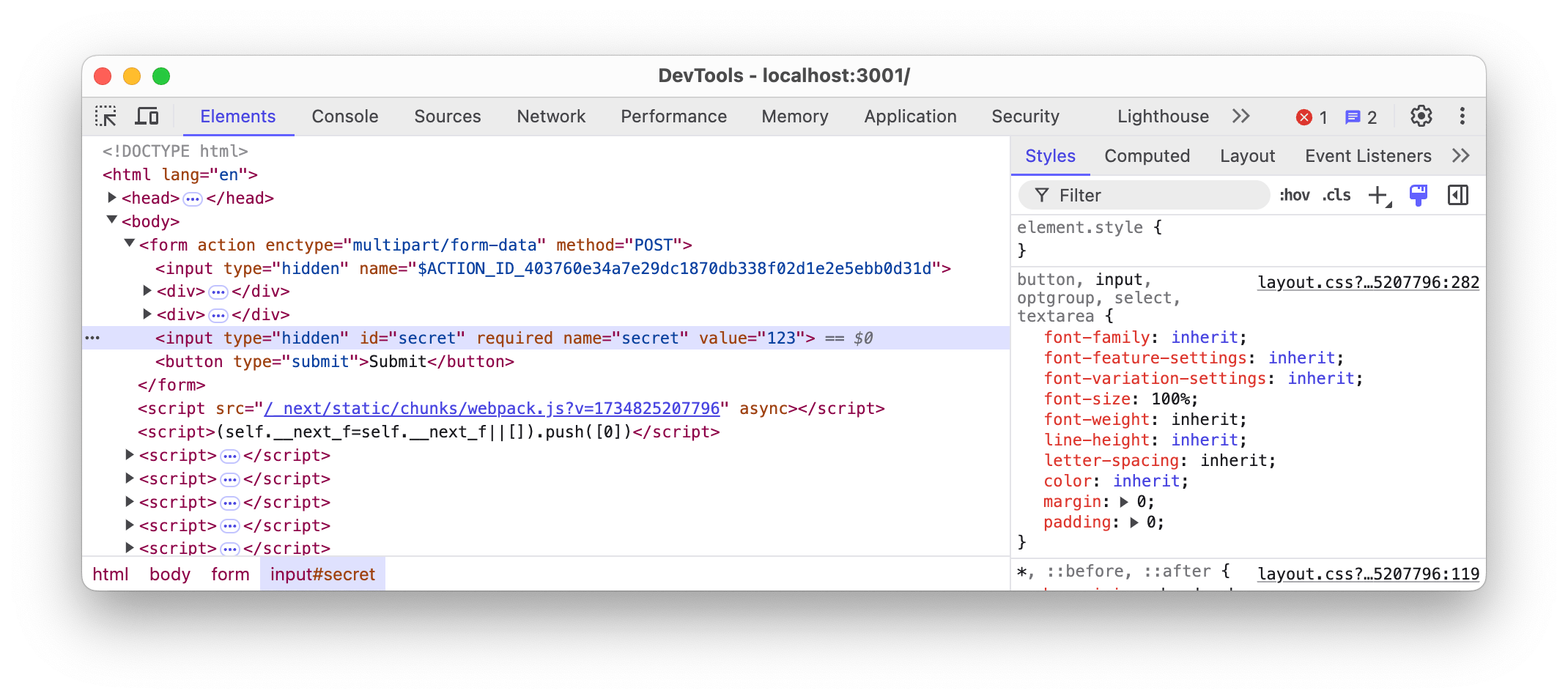Expand the padding shorthand triangle
Image resolution: width=1568 pixels, height=699 pixels.
[x=1134, y=522]
